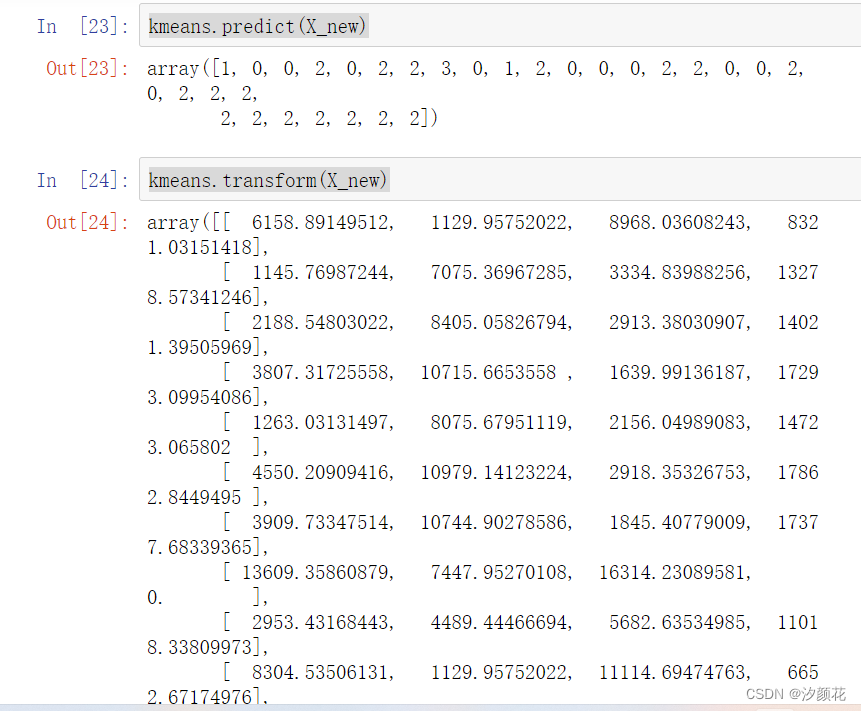Click value 1145.76987244 in output

coord(322,272)
